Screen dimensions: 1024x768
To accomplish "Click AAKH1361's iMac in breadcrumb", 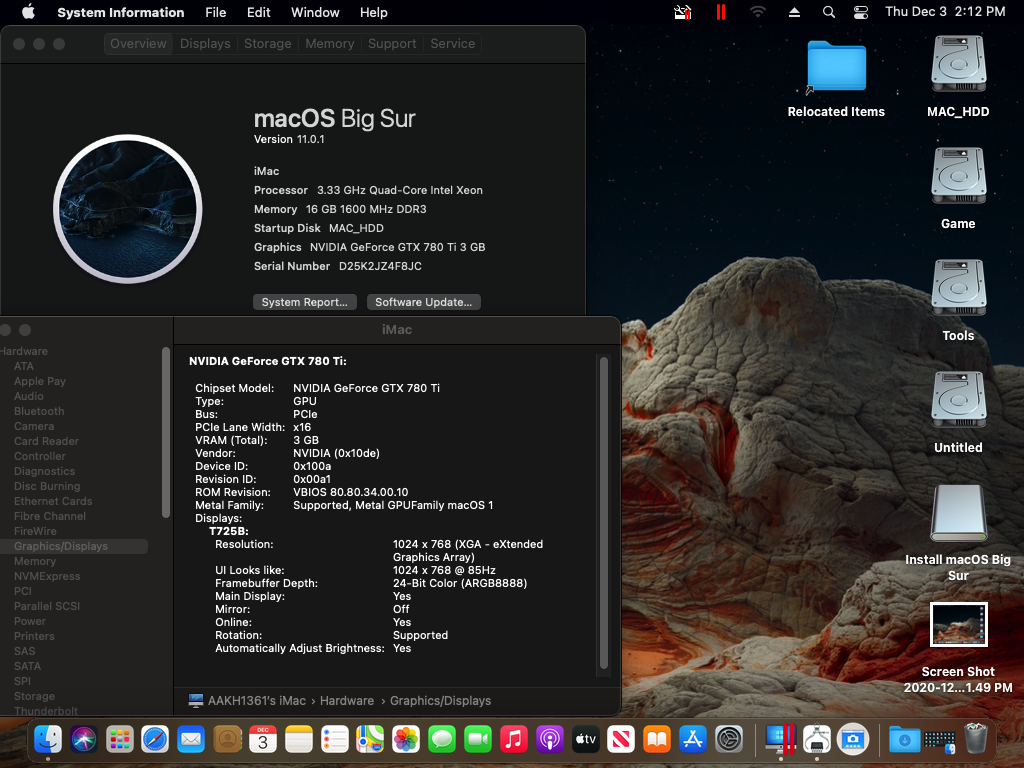I will click(257, 701).
